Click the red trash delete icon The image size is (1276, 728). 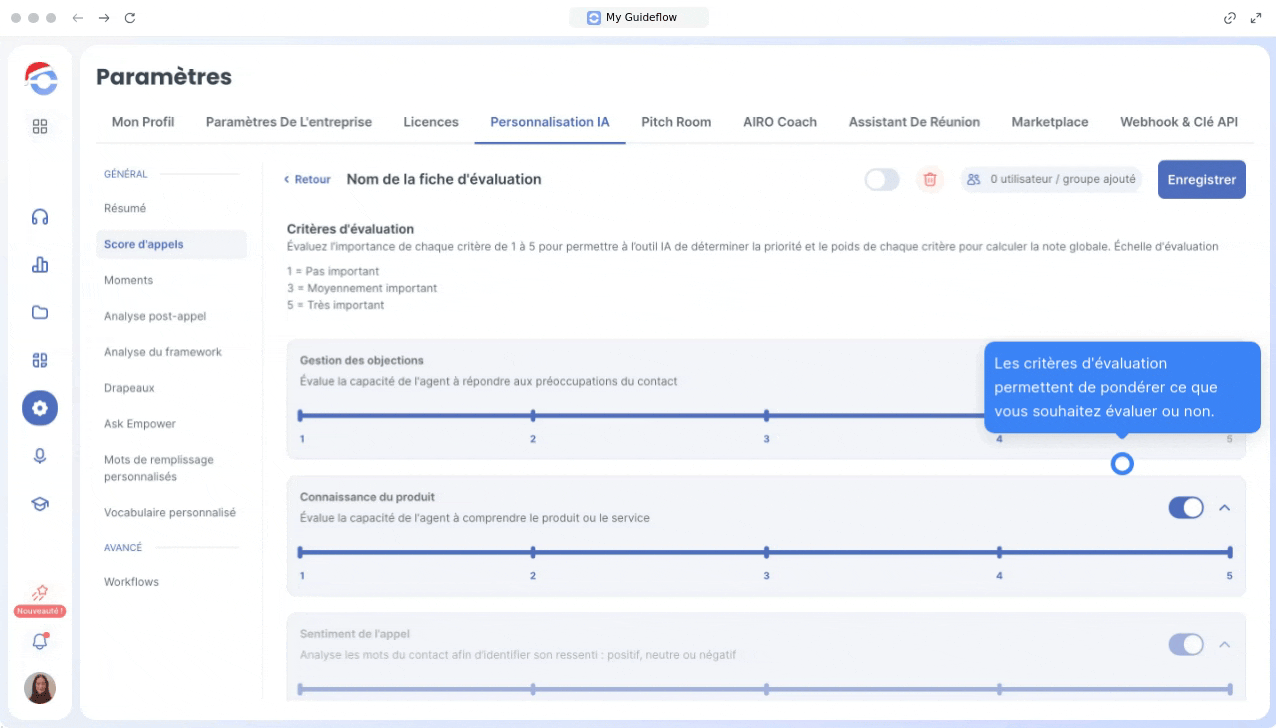pyautogui.click(x=930, y=180)
